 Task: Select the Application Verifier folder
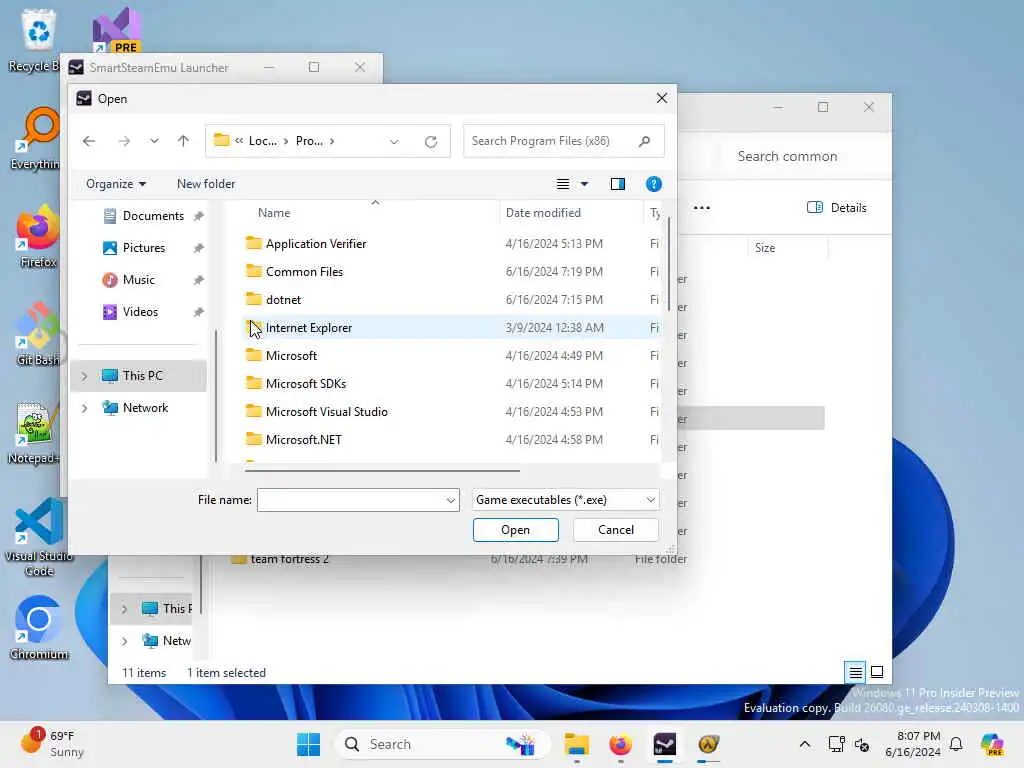[x=451, y=244]
